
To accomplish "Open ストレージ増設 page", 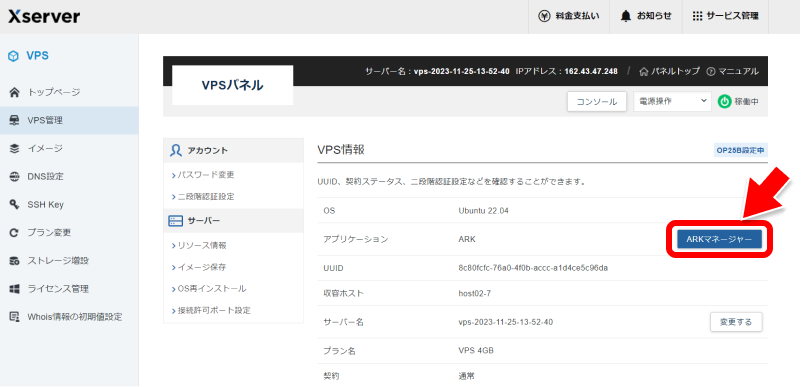I will (x=69, y=261).
